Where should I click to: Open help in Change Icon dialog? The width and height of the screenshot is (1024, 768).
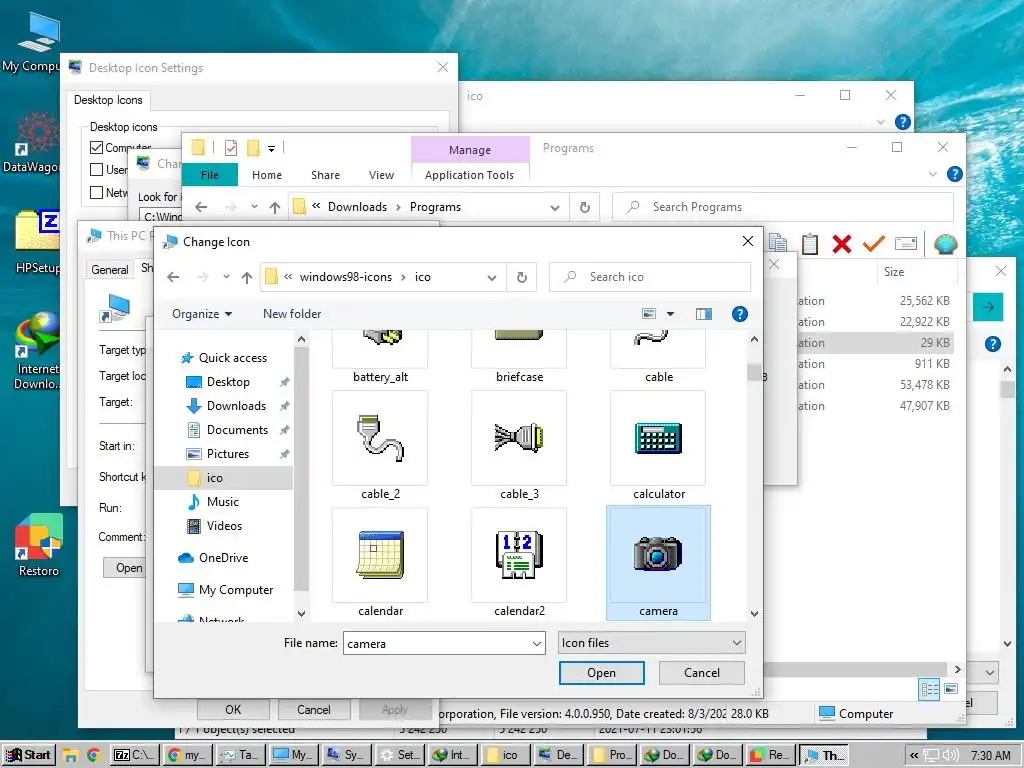click(739, 314)
